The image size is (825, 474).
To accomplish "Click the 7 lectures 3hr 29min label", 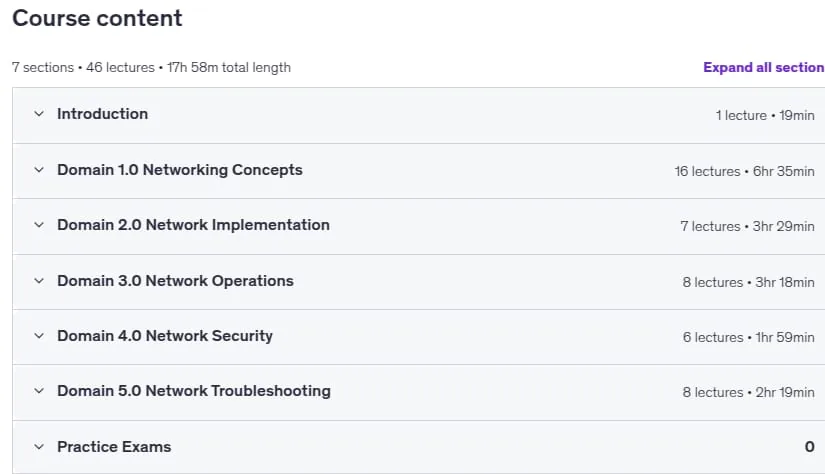I will tap(747, 226).
